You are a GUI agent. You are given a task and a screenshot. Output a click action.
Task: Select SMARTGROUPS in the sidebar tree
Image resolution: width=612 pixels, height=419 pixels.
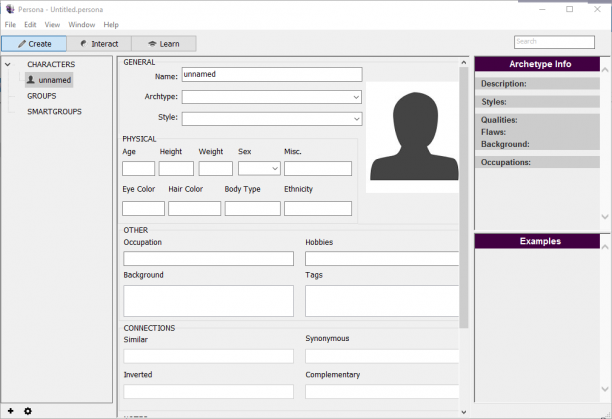coord(54,112)
